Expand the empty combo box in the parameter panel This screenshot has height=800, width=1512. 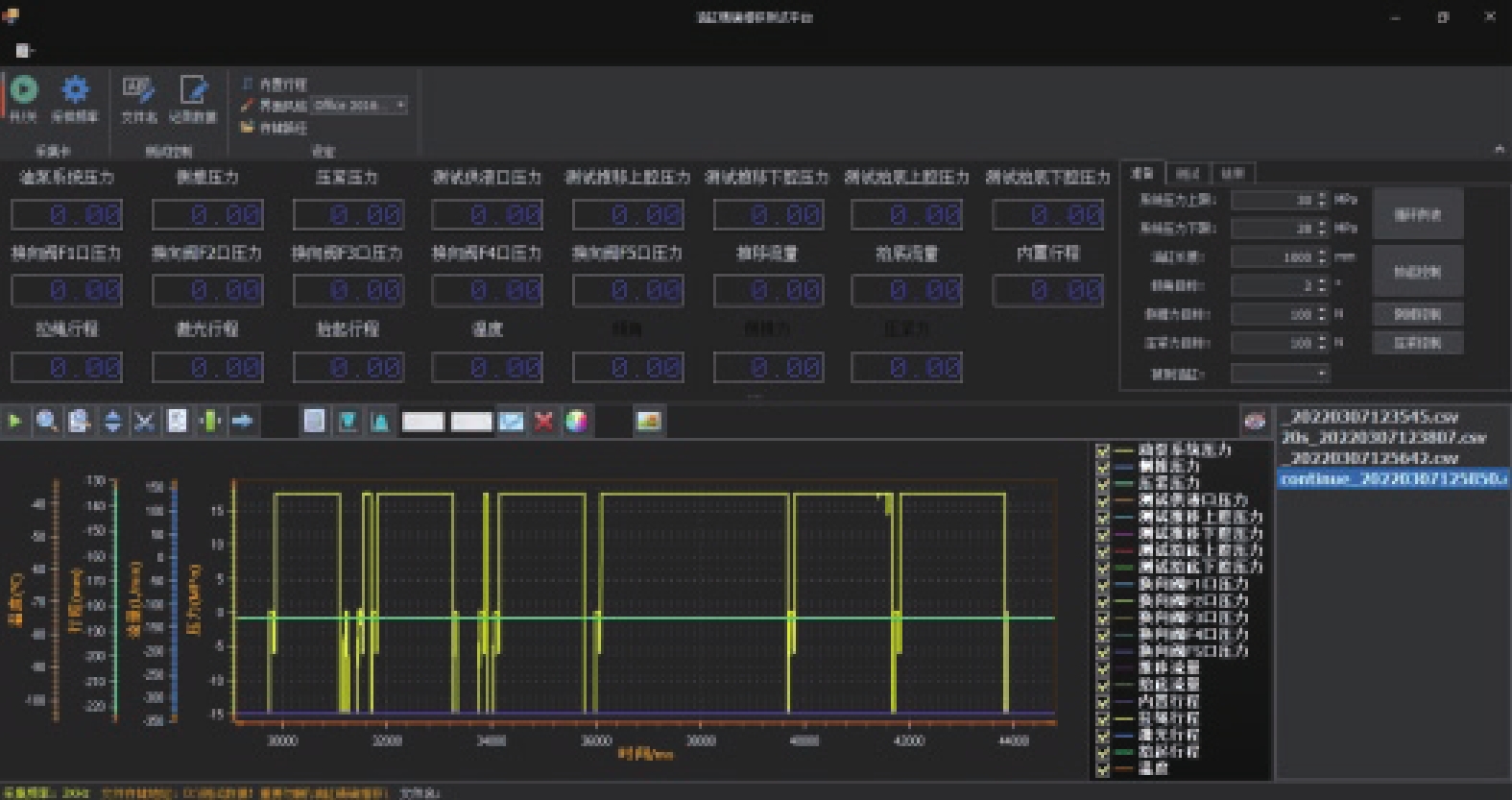(1322, 373)
